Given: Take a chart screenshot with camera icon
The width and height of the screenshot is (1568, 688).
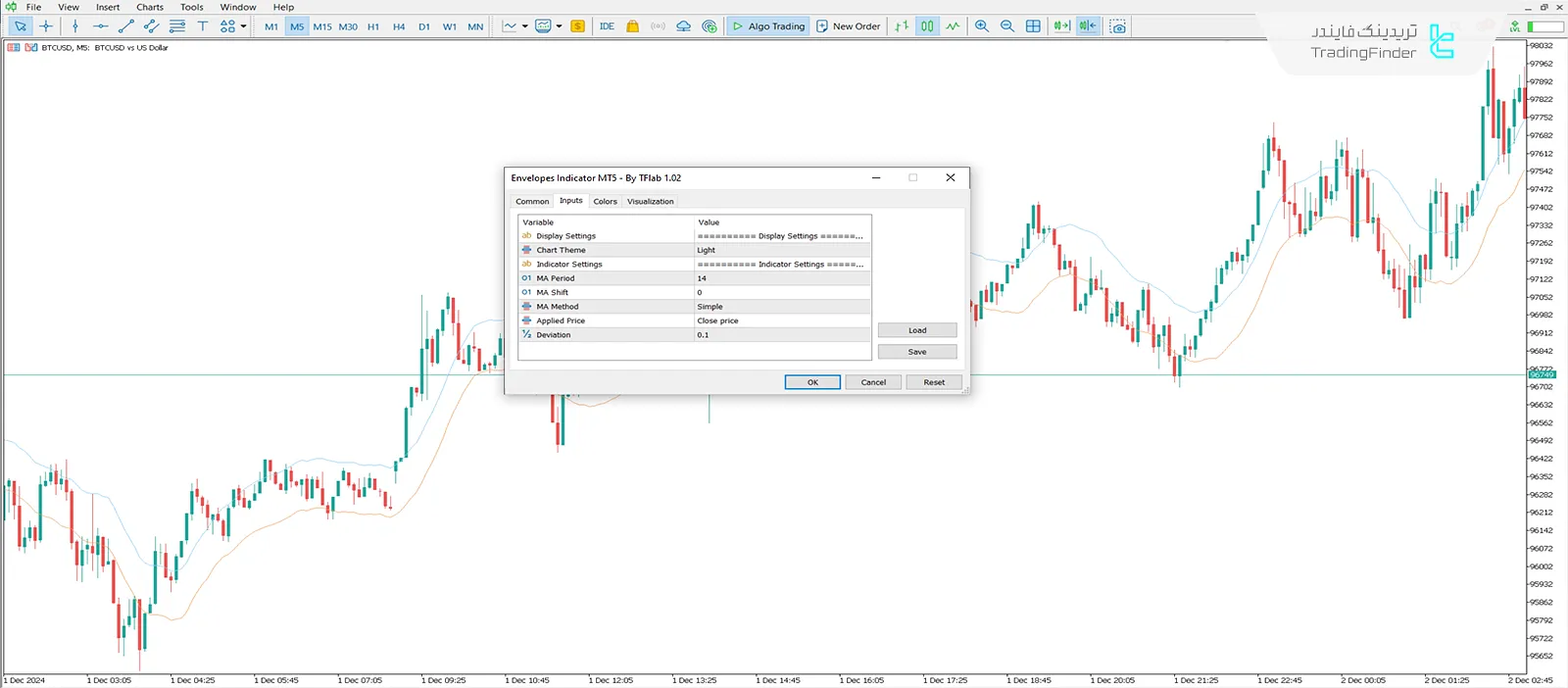Looking at the screenshot, I should [x=1117, y=26].
